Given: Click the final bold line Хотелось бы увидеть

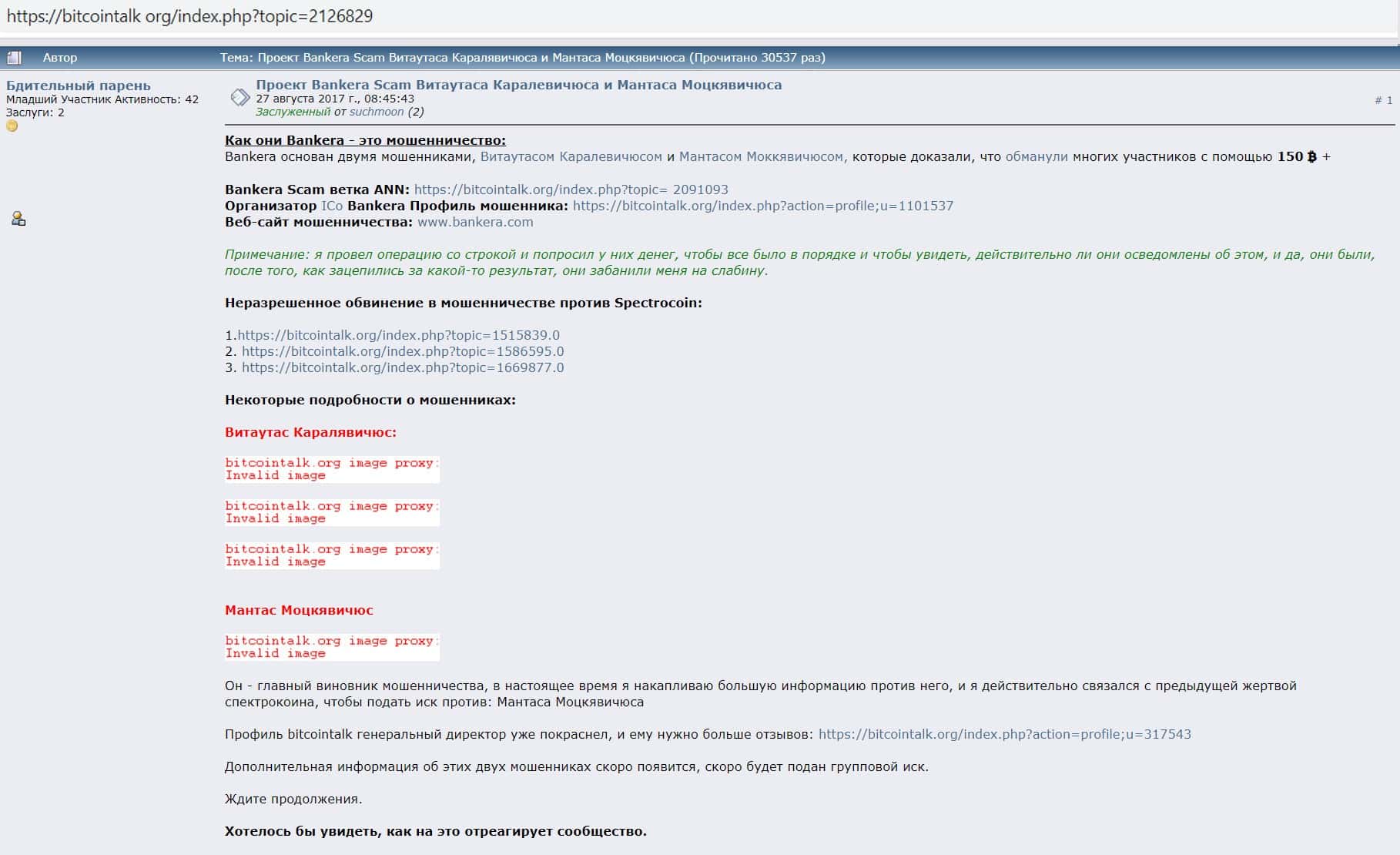Looking at the screenshot, I should [436, 831].
